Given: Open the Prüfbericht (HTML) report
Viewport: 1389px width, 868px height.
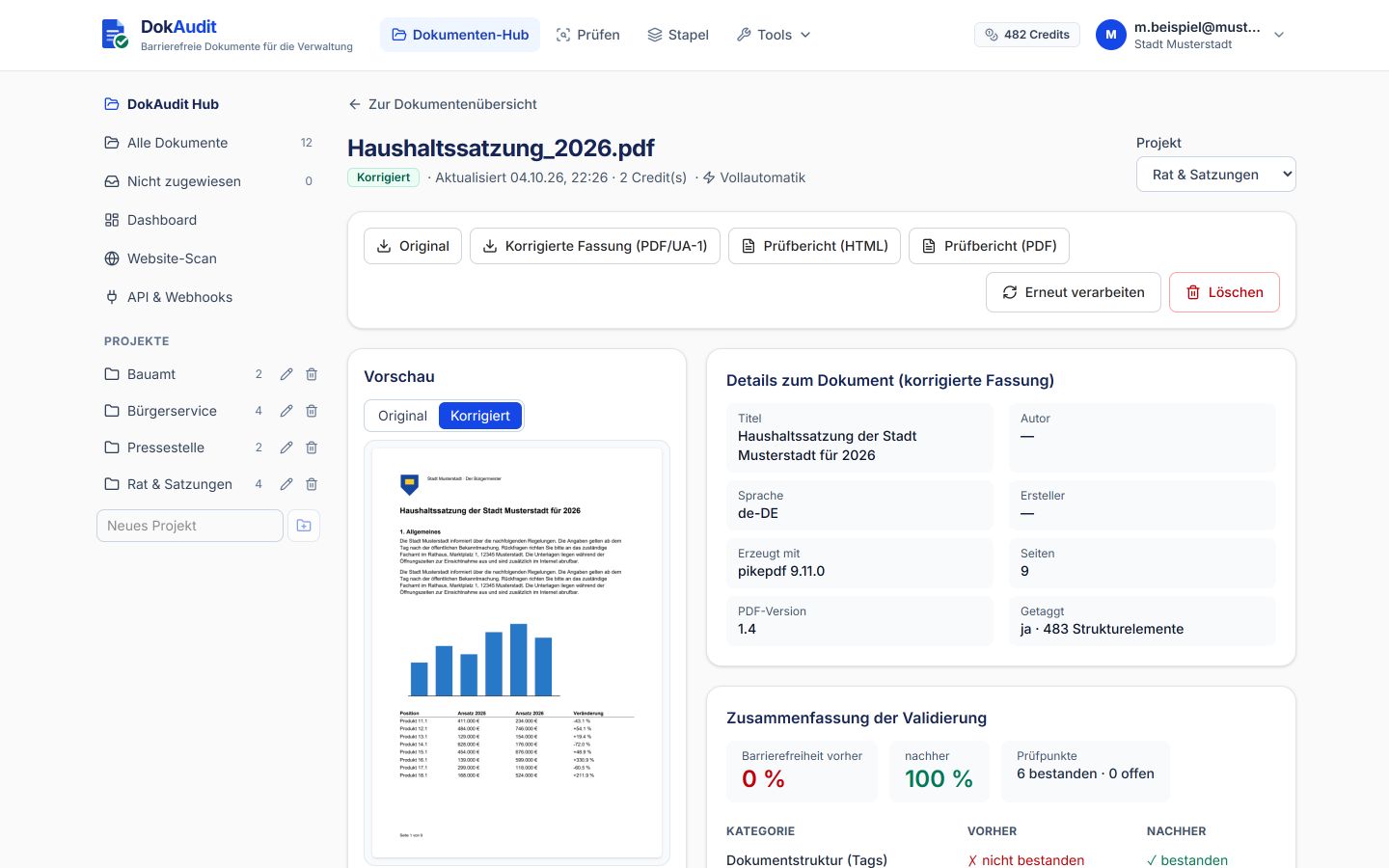Looking at the screenshot, I should [x=815, y=246].
